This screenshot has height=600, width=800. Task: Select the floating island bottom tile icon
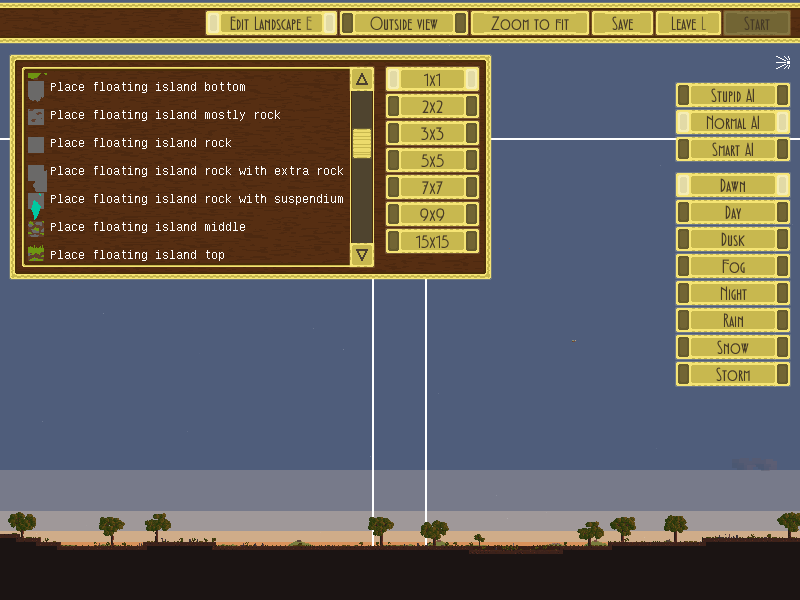[x=36, y=87]
